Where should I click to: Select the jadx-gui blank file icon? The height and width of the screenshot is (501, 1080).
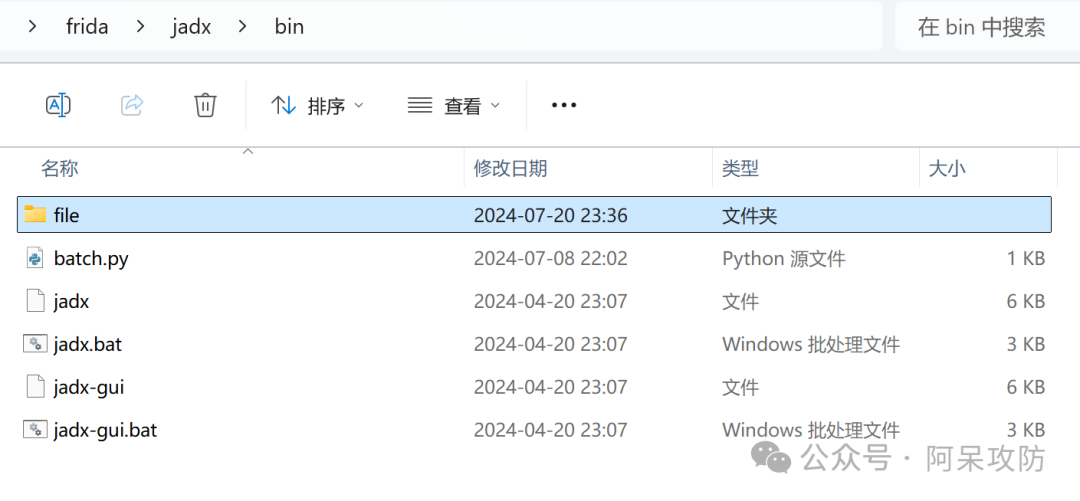point(35,387)
